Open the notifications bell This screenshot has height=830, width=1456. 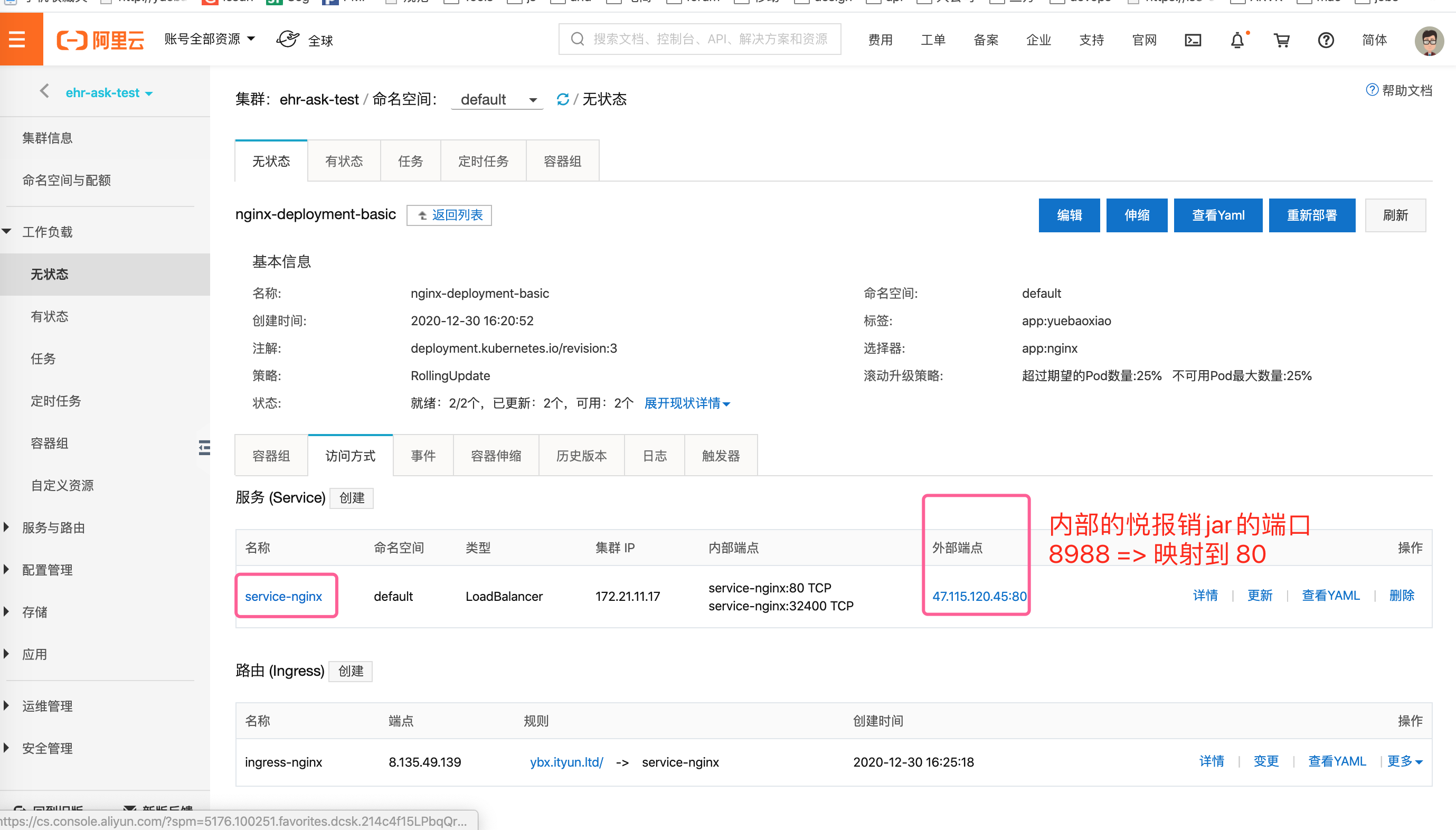pyautogui.click(x=1236, y=40)
